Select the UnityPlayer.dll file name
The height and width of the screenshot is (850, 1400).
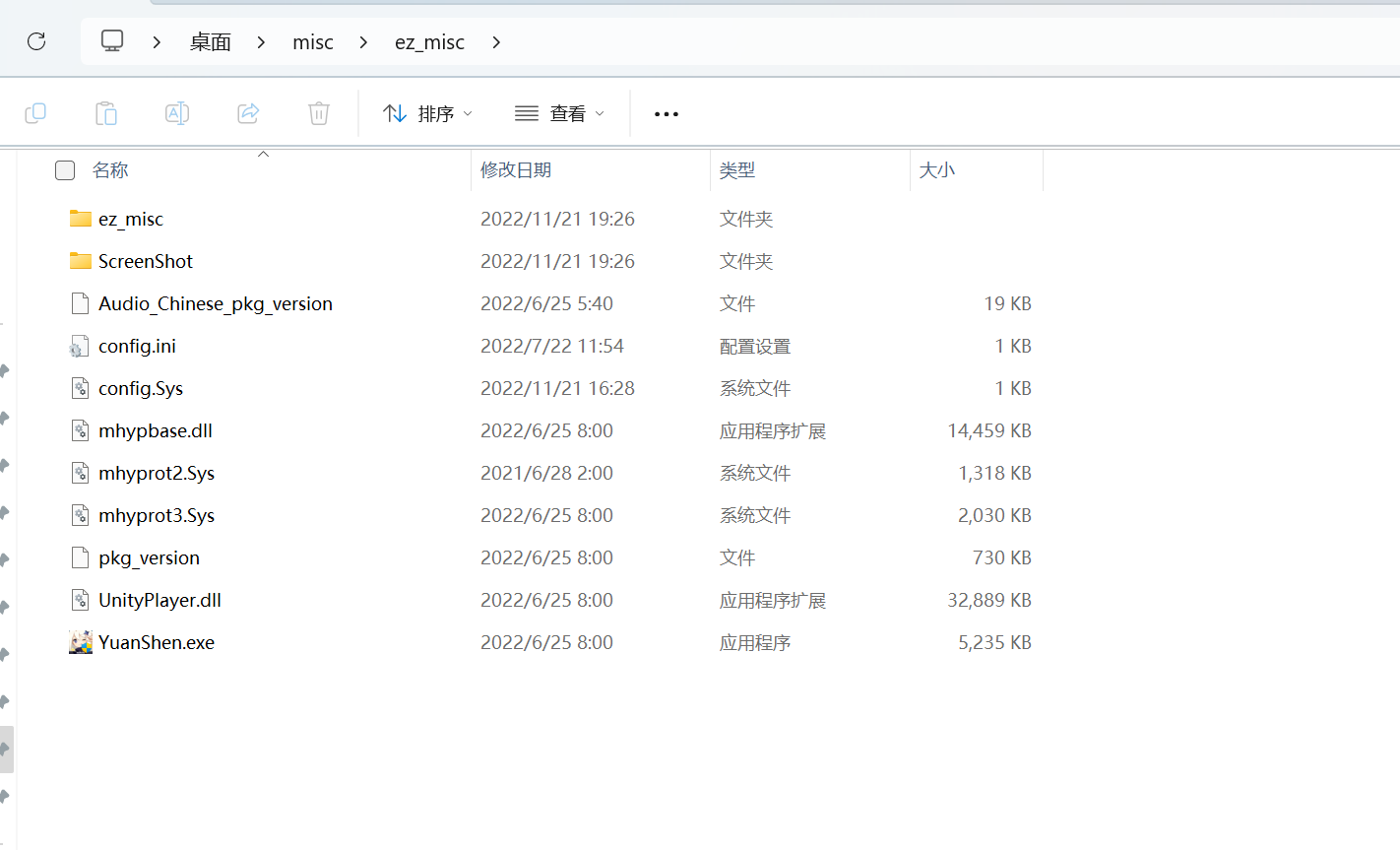159,600
